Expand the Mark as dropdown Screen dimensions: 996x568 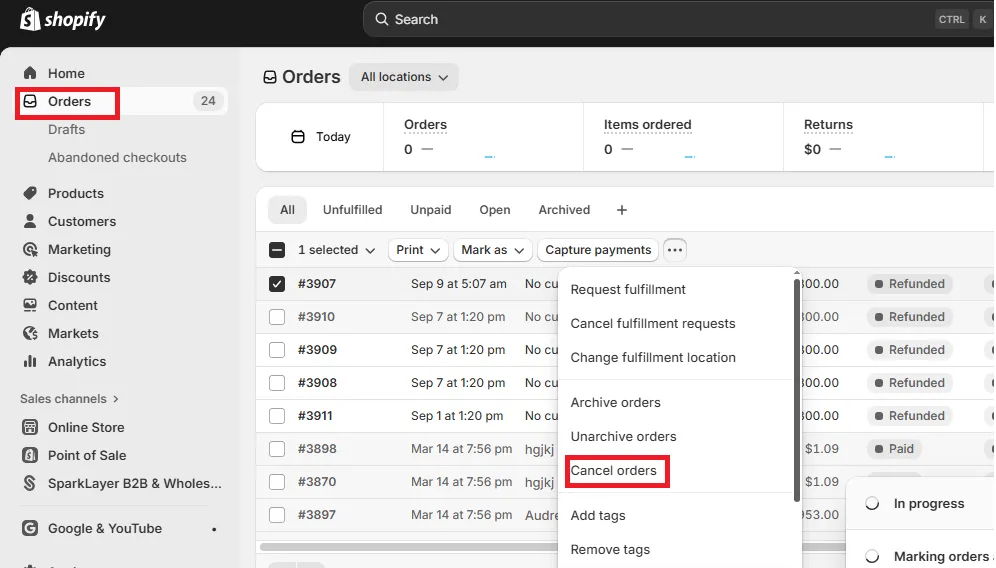click(x=491, y=250)
